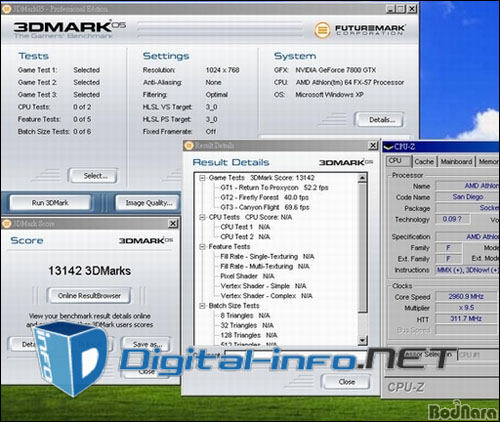500x422 pixels.
Task: Click the Result Details window title icon
Action: (x=189, y=146)
